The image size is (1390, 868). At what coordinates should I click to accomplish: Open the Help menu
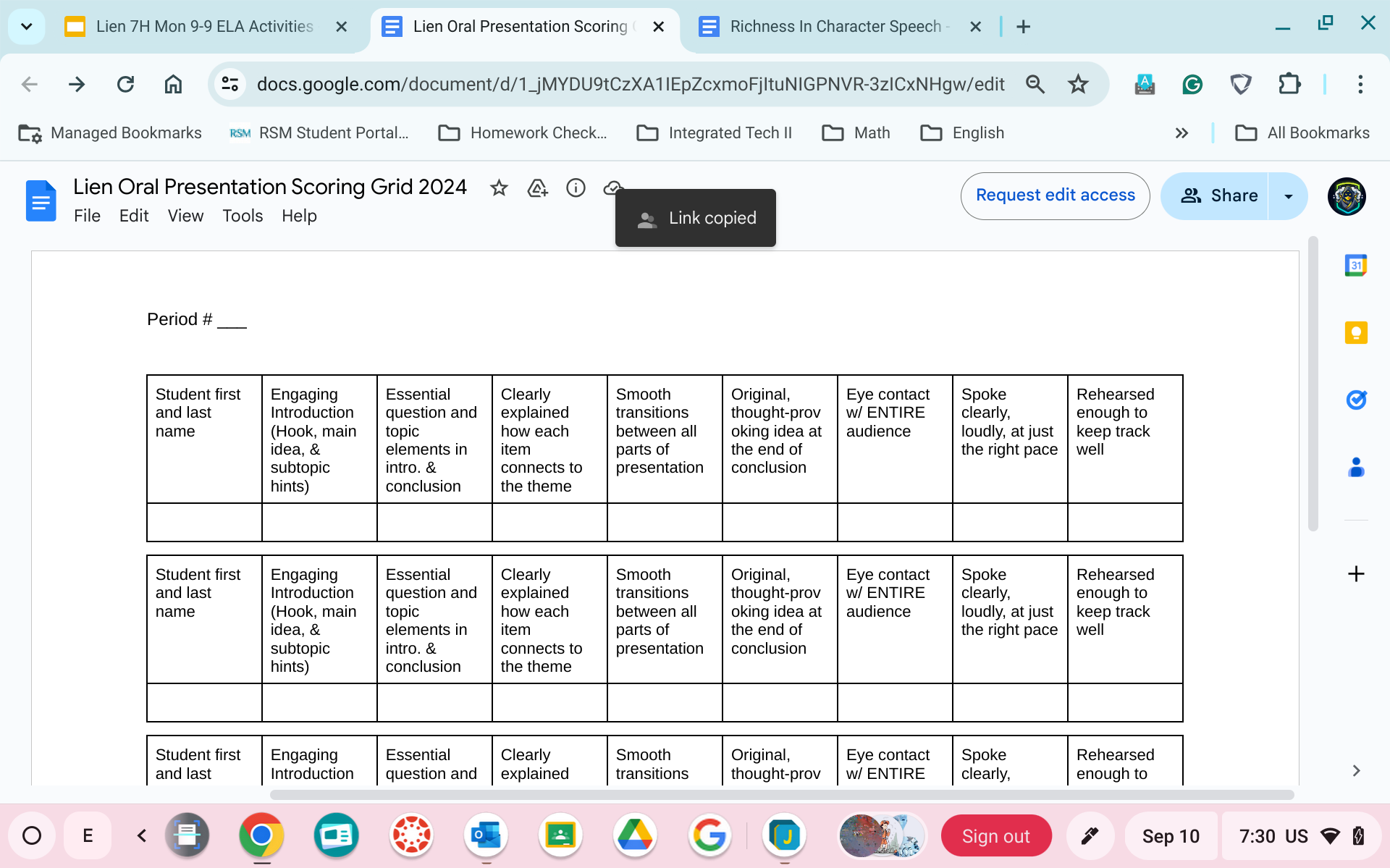click(299, 216)
